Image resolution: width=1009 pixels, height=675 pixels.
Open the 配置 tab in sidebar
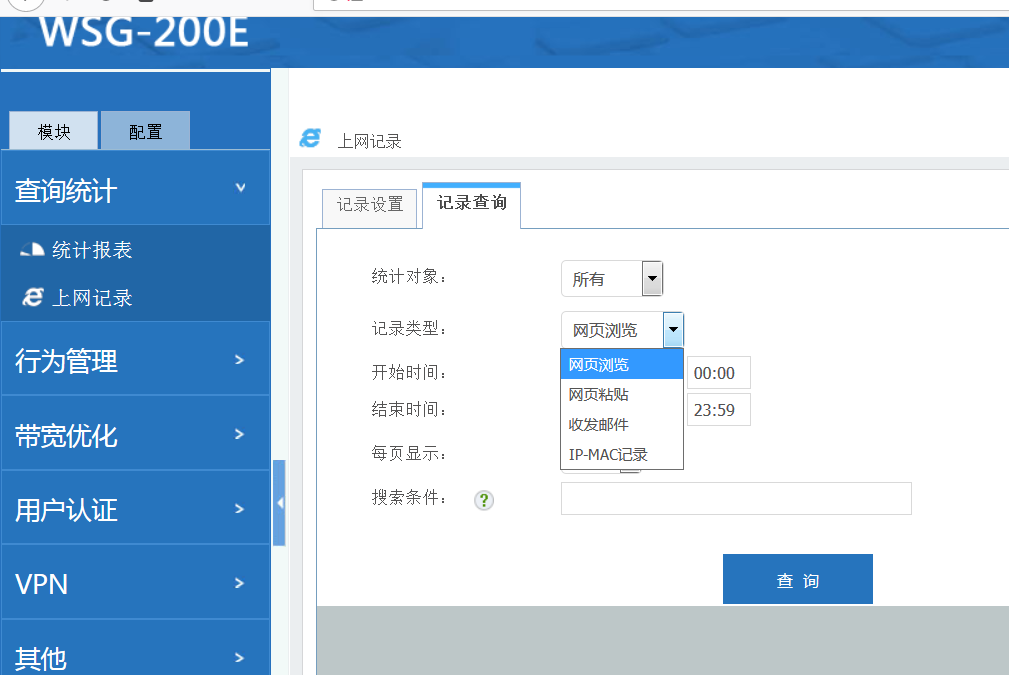tap(145, 131)
